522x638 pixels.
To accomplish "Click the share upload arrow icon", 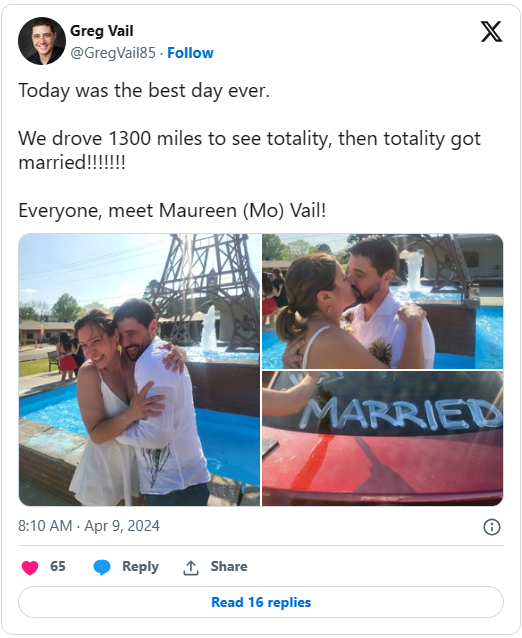I will [x=191, y=568].
